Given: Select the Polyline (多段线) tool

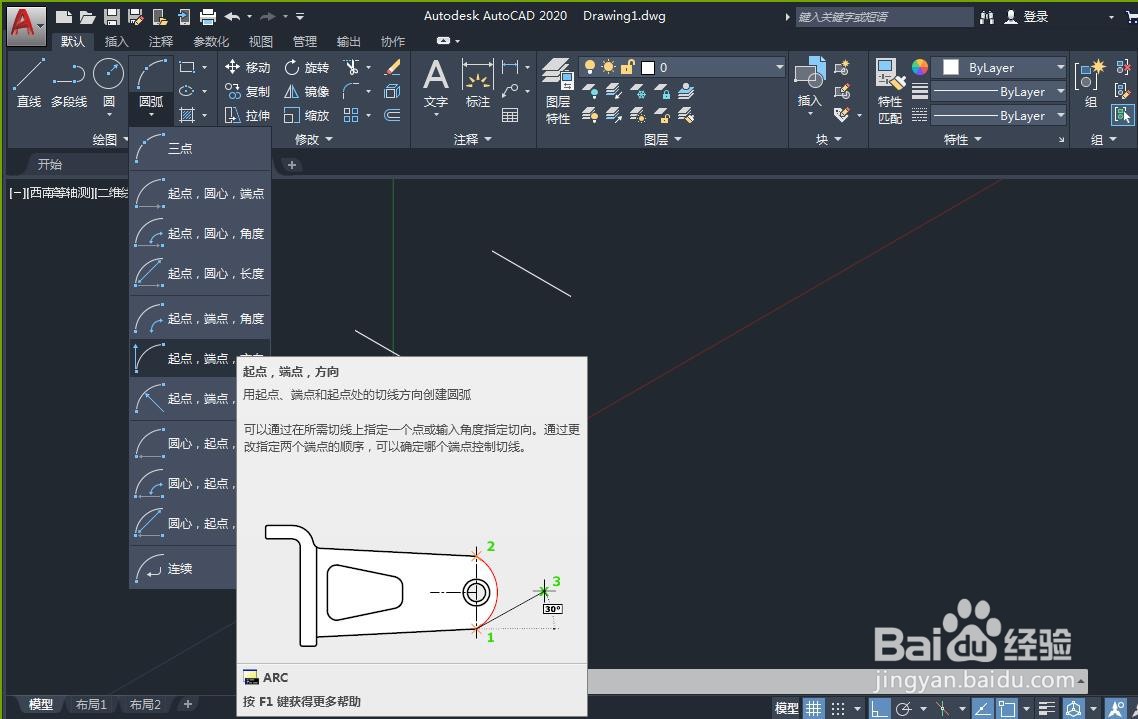Looking at the screenshot, I should tap(69, 83).
